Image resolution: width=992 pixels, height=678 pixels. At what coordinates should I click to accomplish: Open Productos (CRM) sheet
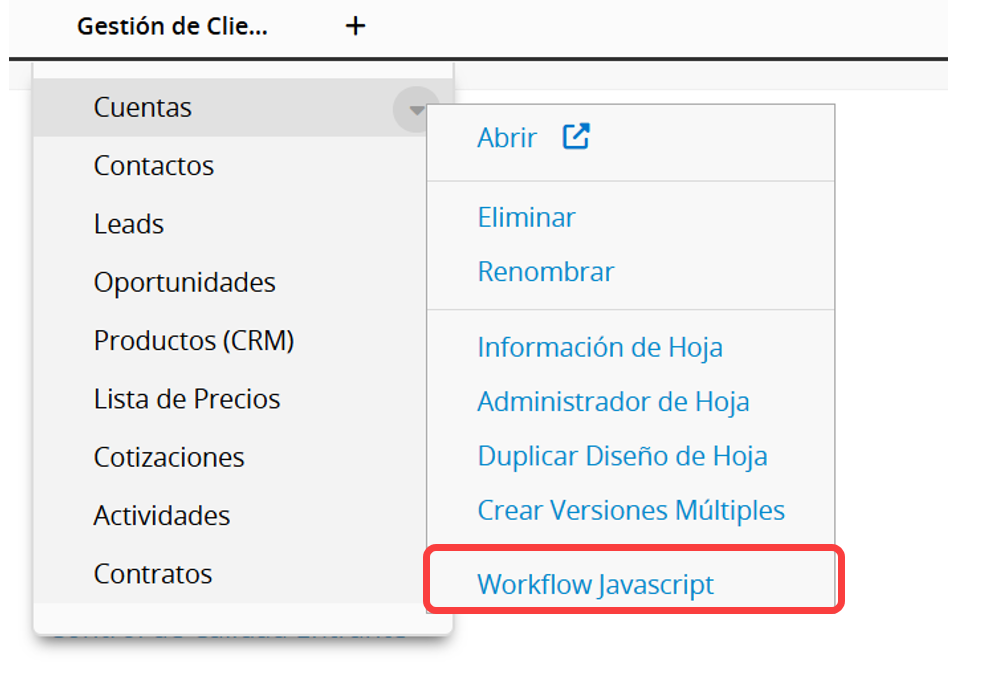coord(194,341)
